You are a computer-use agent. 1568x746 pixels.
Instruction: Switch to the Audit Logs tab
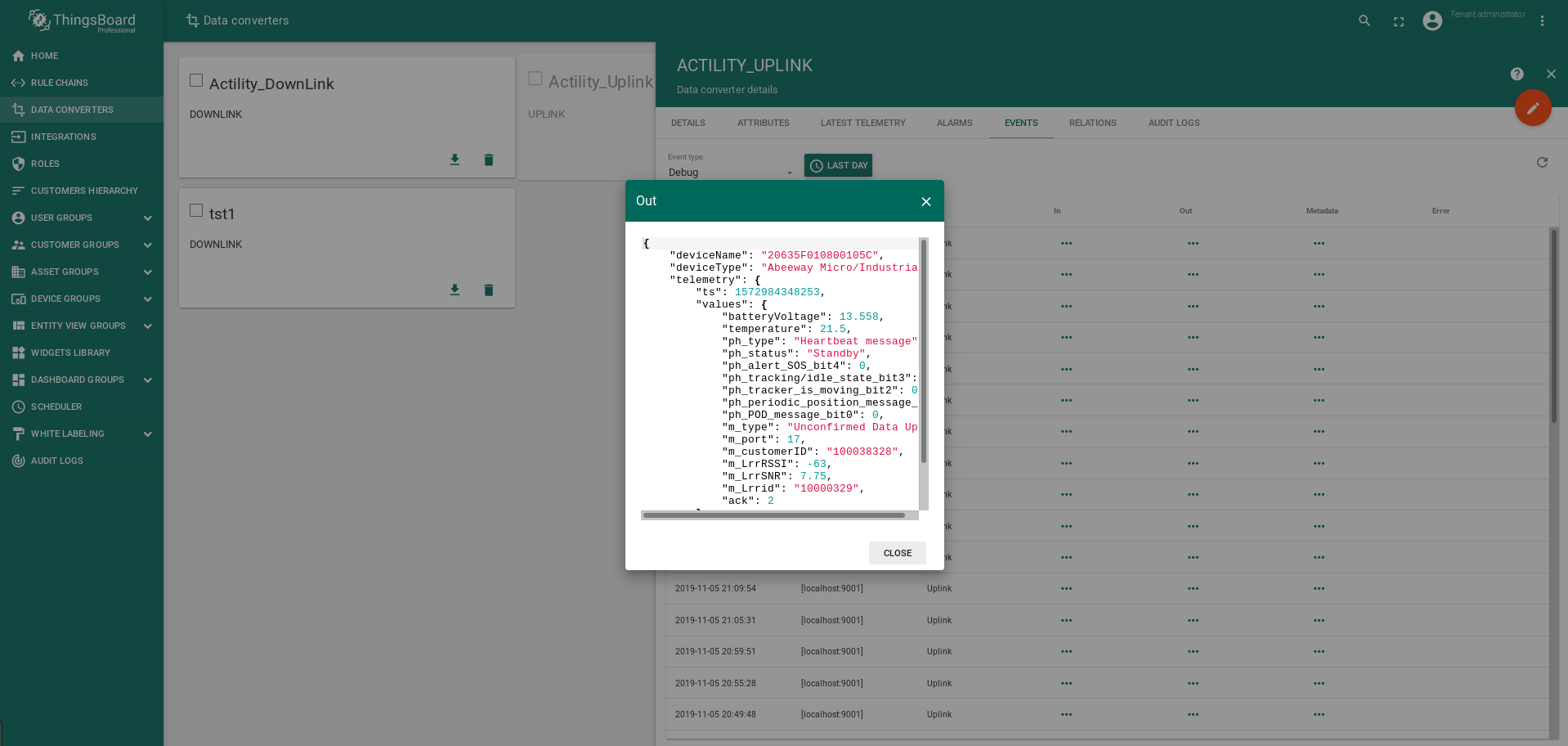(x=1174, y=123)
